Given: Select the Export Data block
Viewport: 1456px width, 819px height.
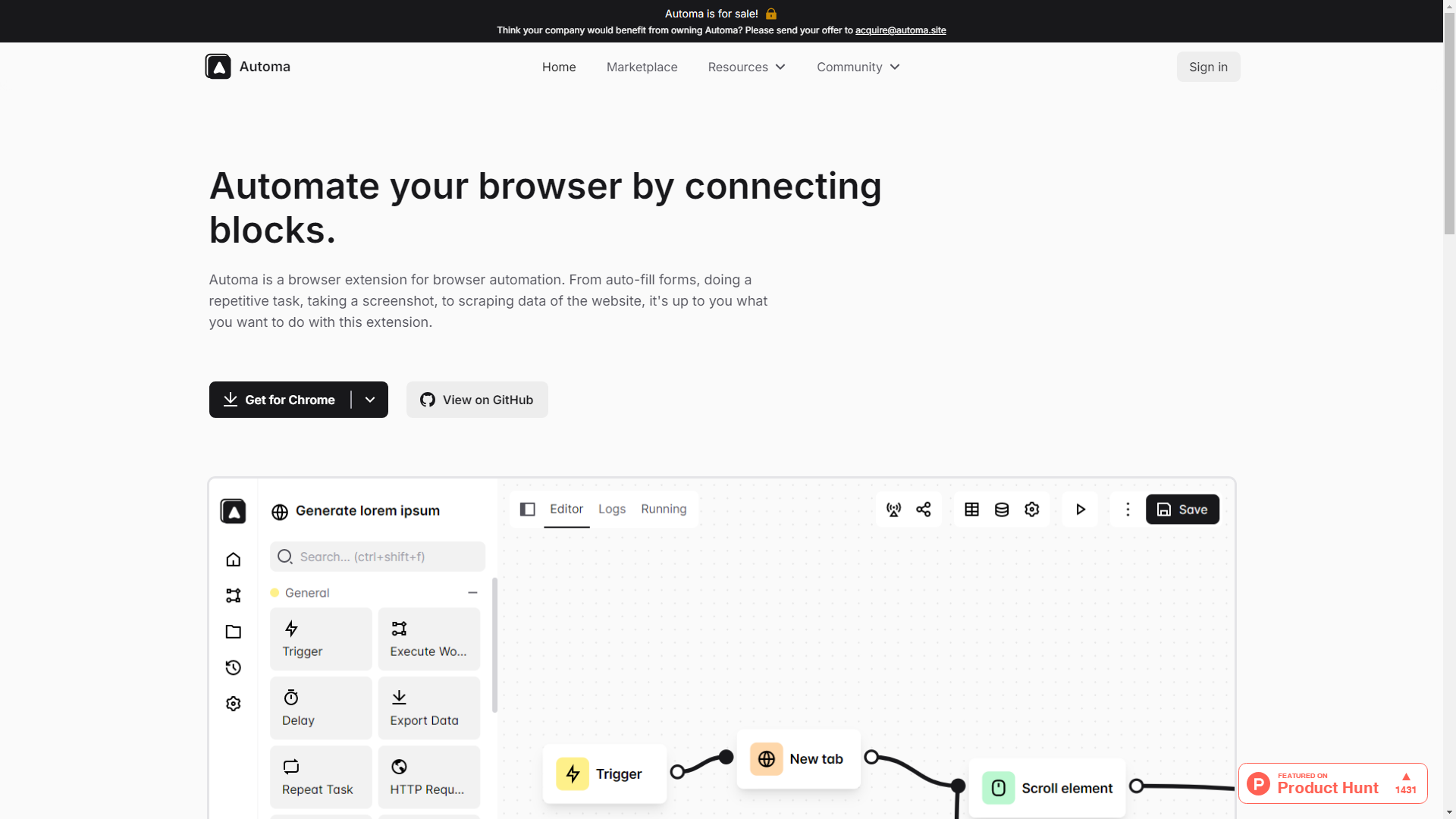Looking at the screenshot, I should pos(429,708).
